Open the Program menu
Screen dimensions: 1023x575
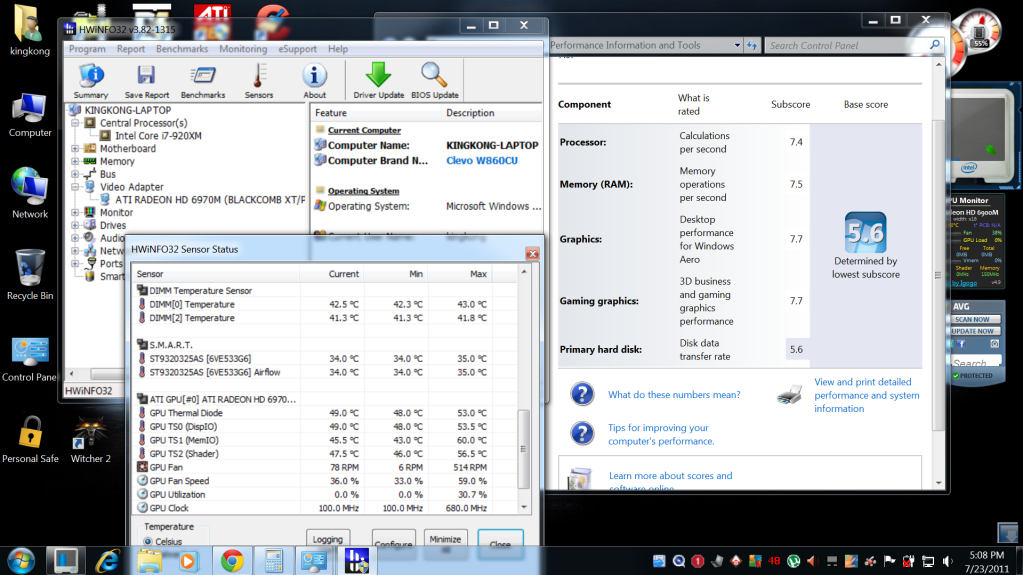coord(87,49)
